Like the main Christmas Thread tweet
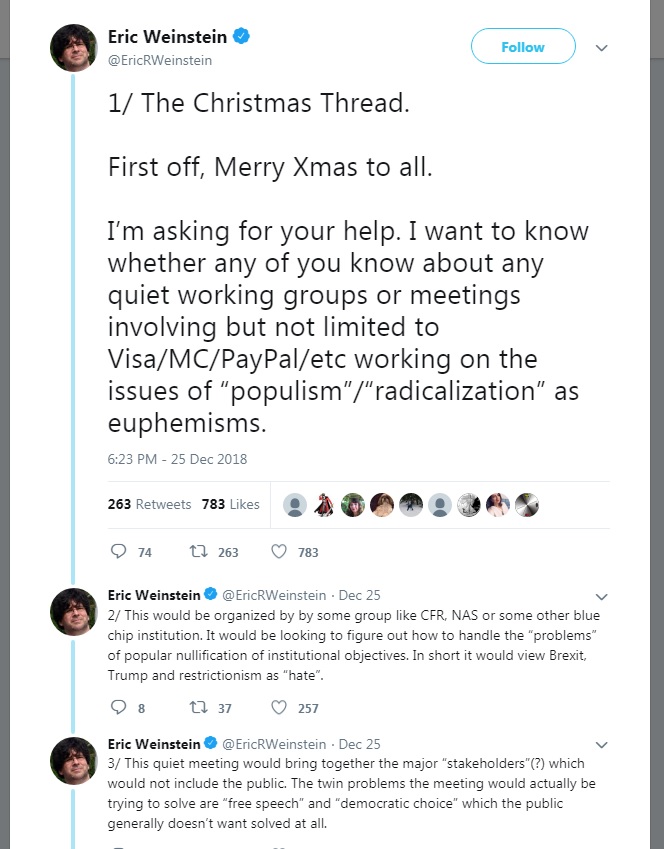The image size is (664, 849). pyautogui.click(x=280, y=551)
